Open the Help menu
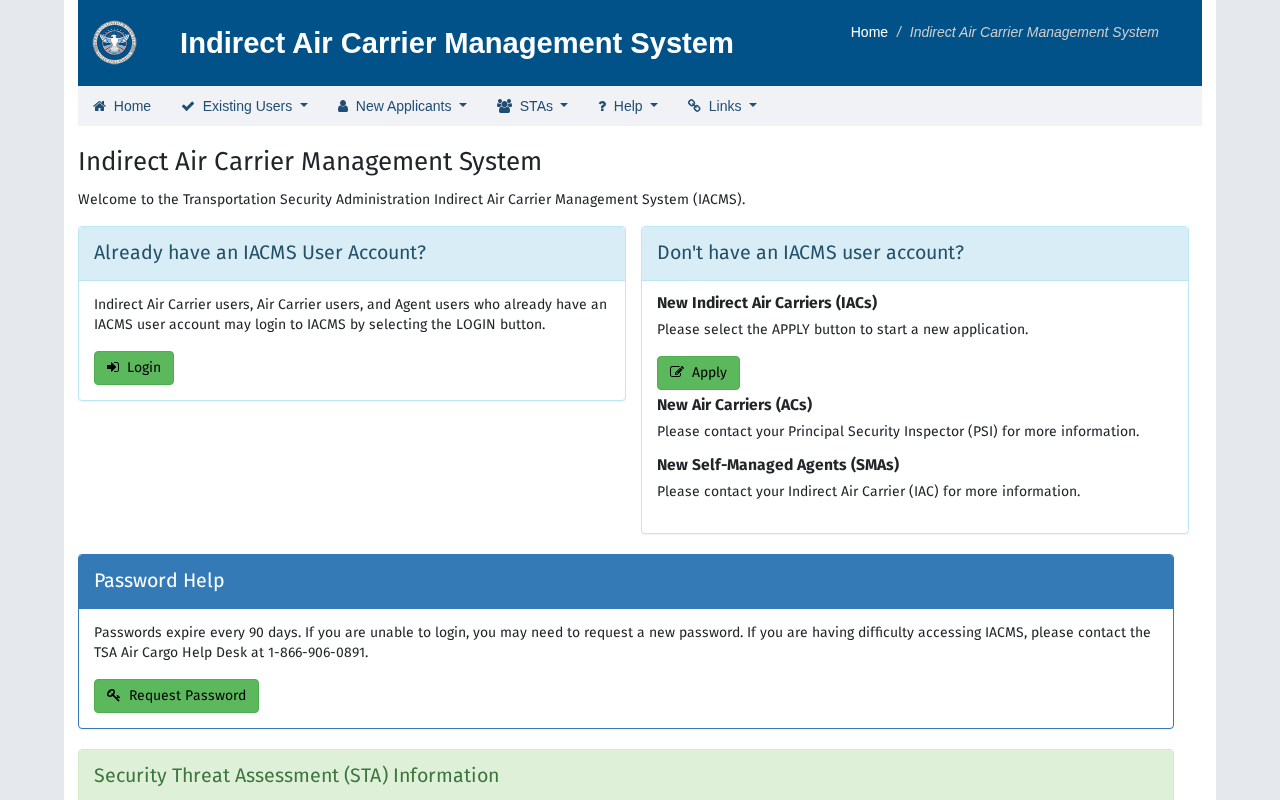 (628, 106)
